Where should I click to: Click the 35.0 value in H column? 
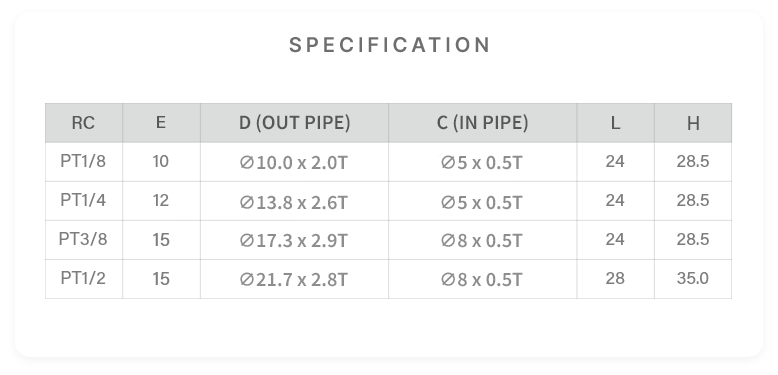coord(693,279)
